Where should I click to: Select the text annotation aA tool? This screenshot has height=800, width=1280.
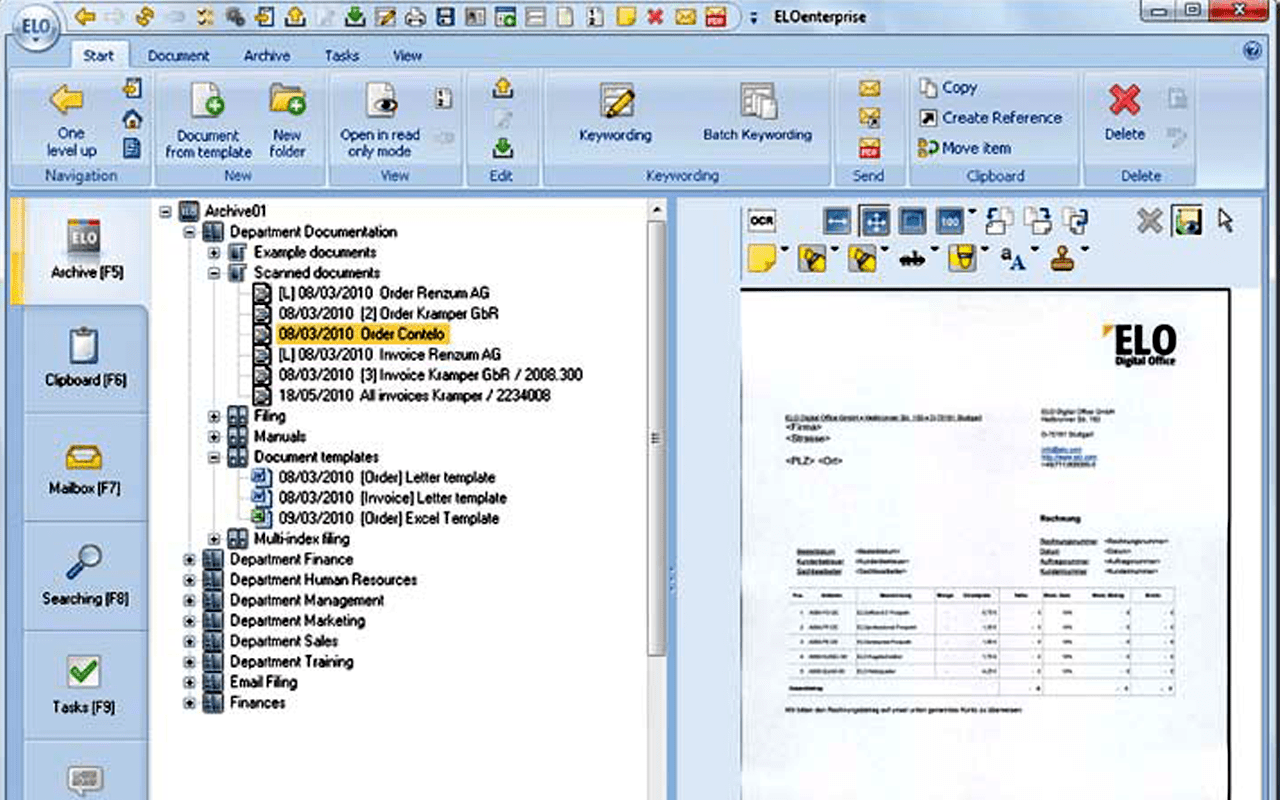(x=1014, y=259)
